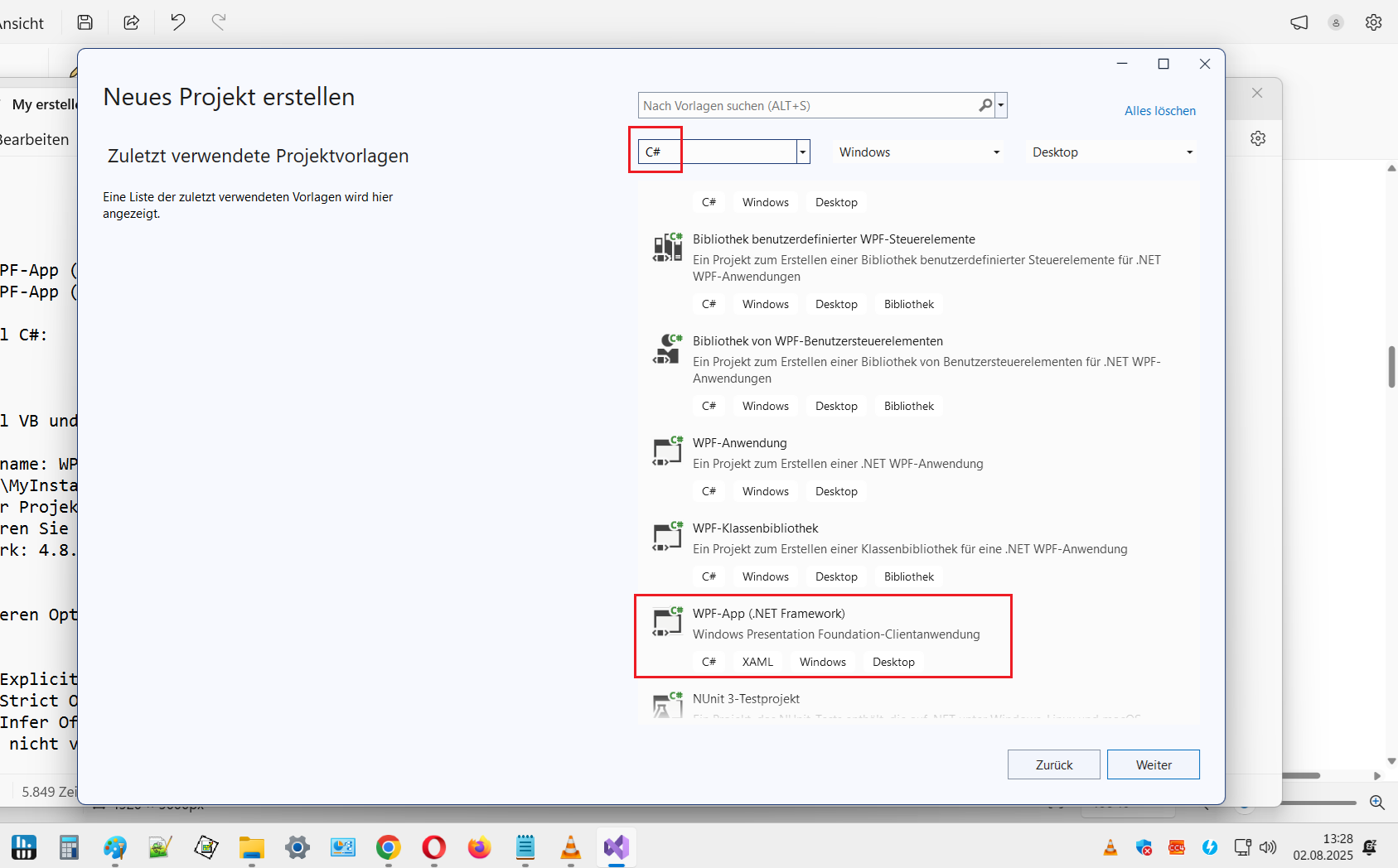Click the WPF-Anwendung template icon
The image size is (1398, 868).
667,451
